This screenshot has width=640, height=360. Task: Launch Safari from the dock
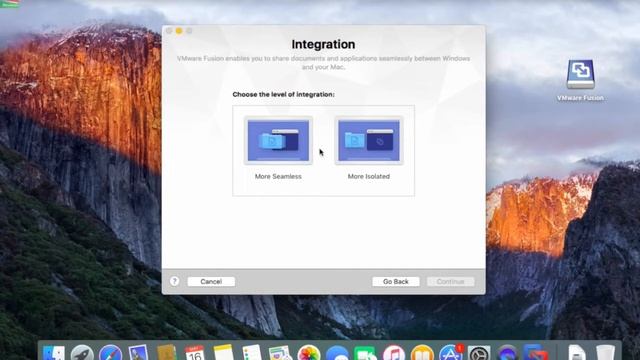(110, 353)
